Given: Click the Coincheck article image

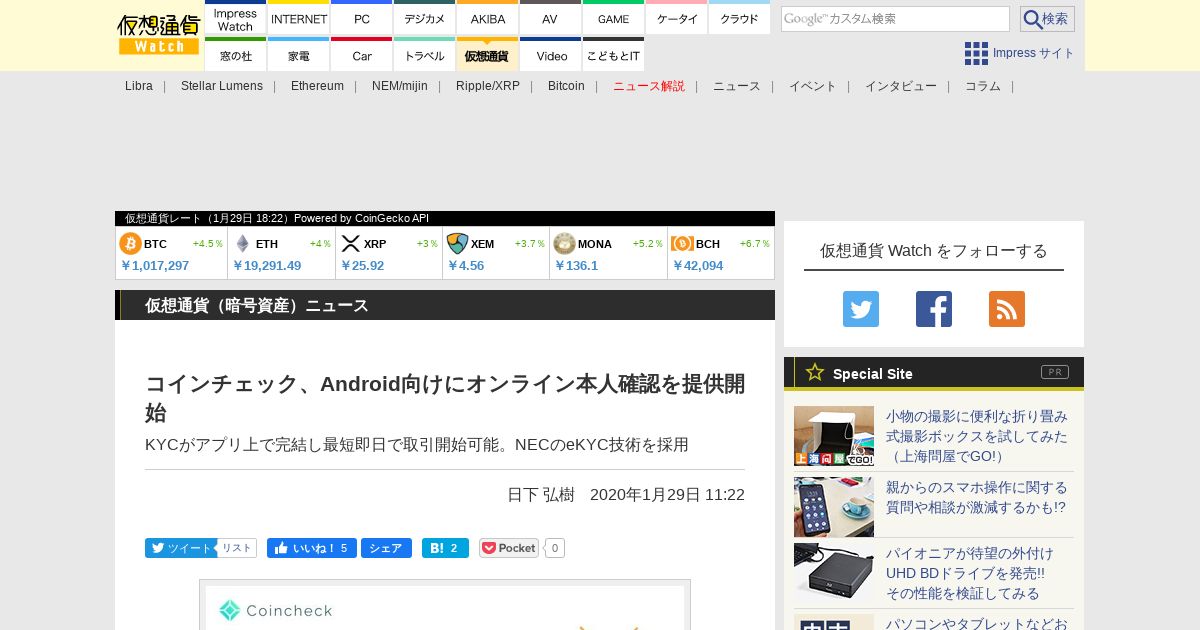Looking at the screenshot, I should [445, 605].
